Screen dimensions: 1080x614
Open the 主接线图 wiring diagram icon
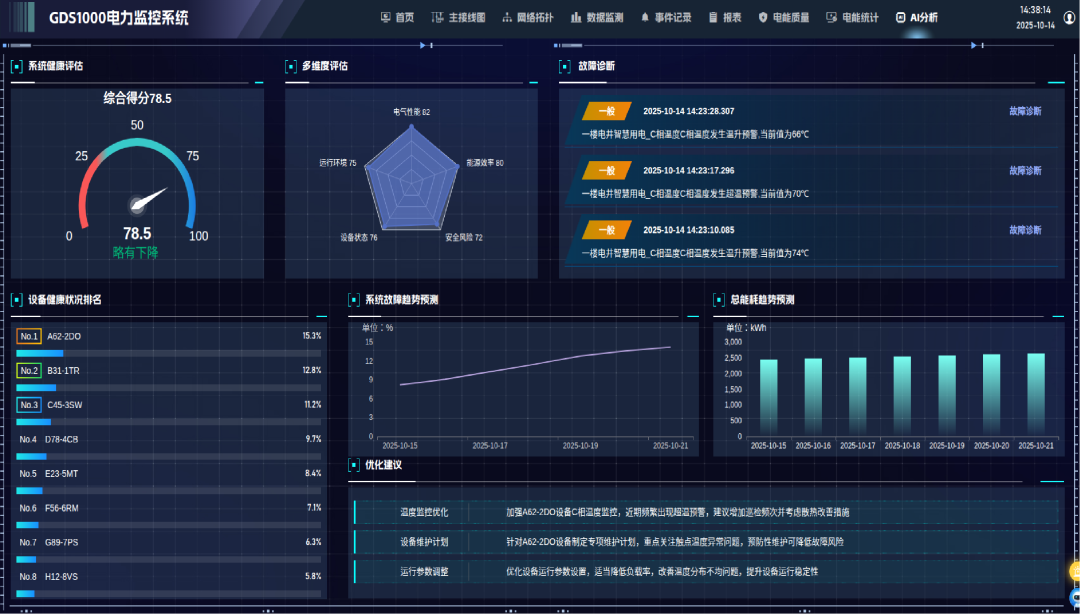point(436,17)
